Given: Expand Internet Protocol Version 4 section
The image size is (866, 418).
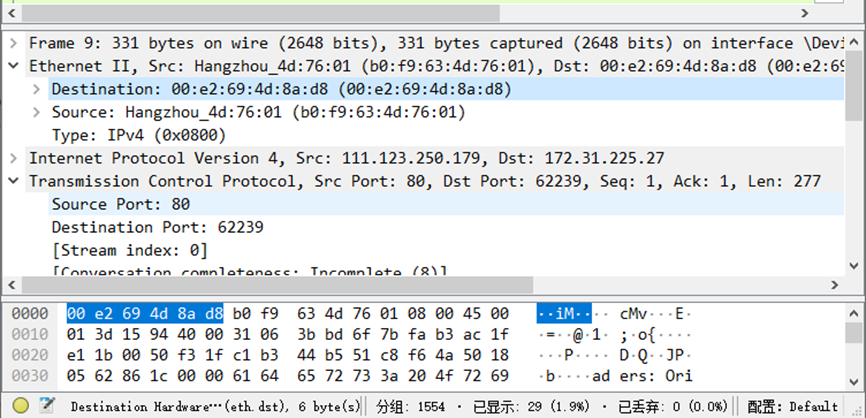Looking at the screenshot, I should coord(14,158).
